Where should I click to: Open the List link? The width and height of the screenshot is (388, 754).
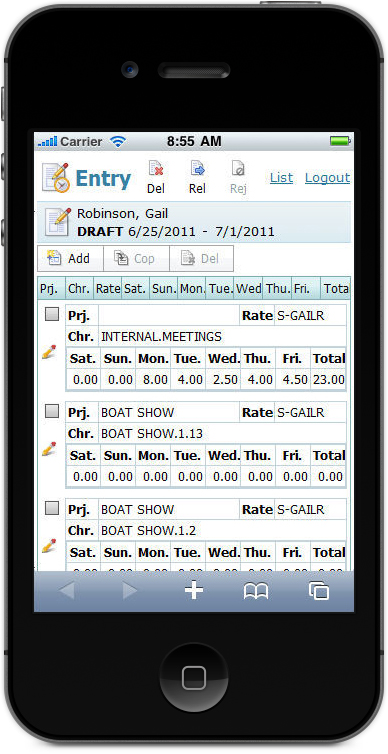tap(281, 178)
